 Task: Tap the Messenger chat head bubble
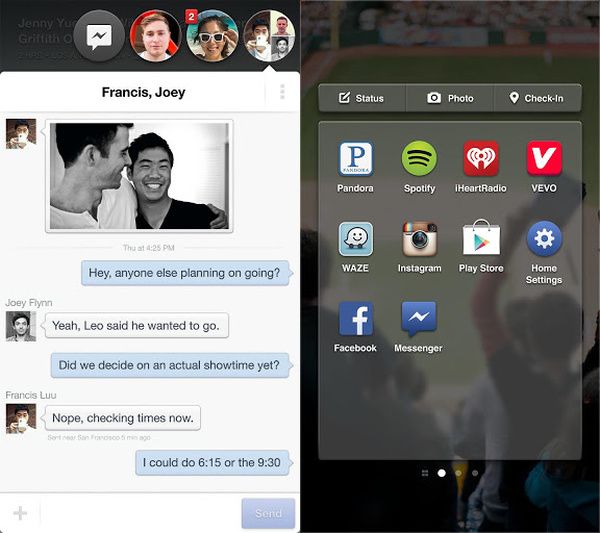pos(100,37)
